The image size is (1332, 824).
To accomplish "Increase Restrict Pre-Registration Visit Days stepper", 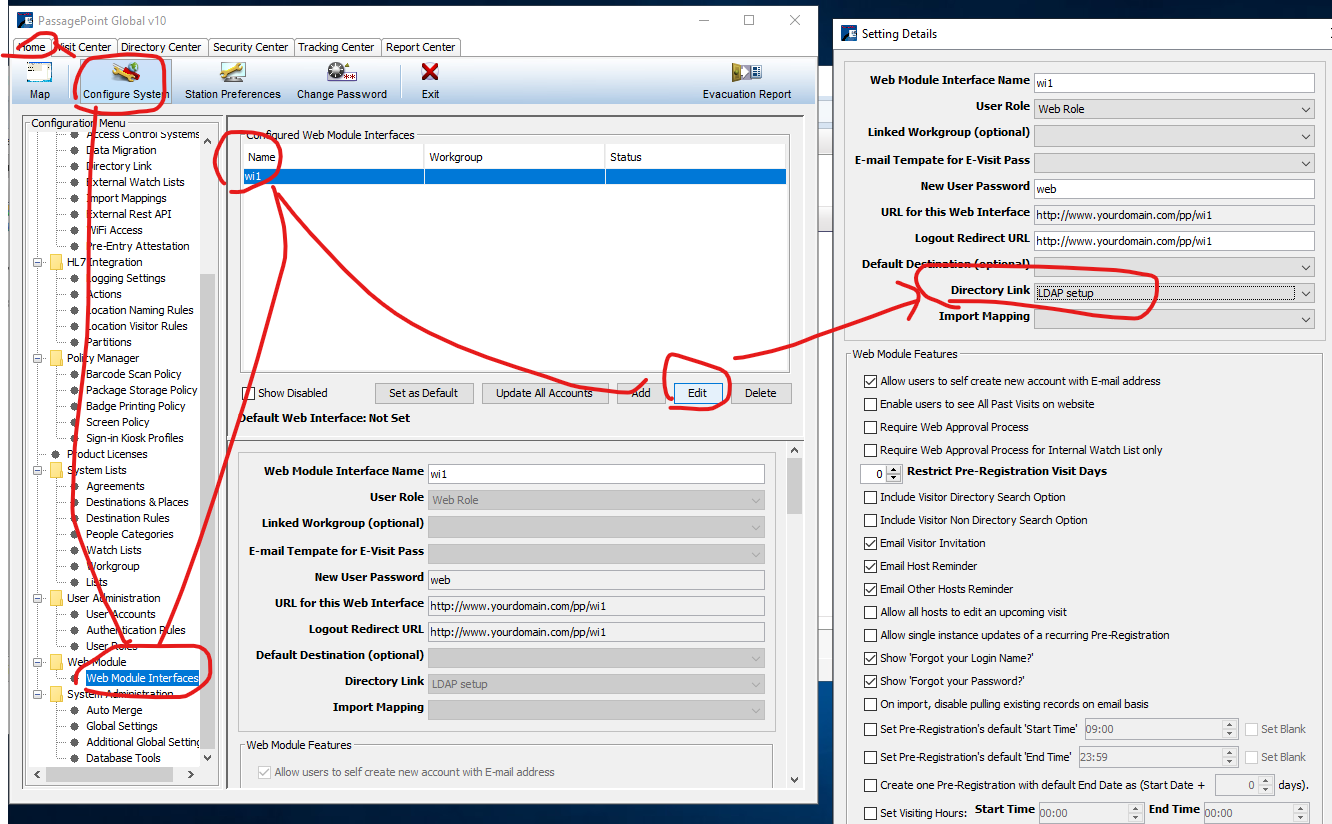I will [896, 469].
